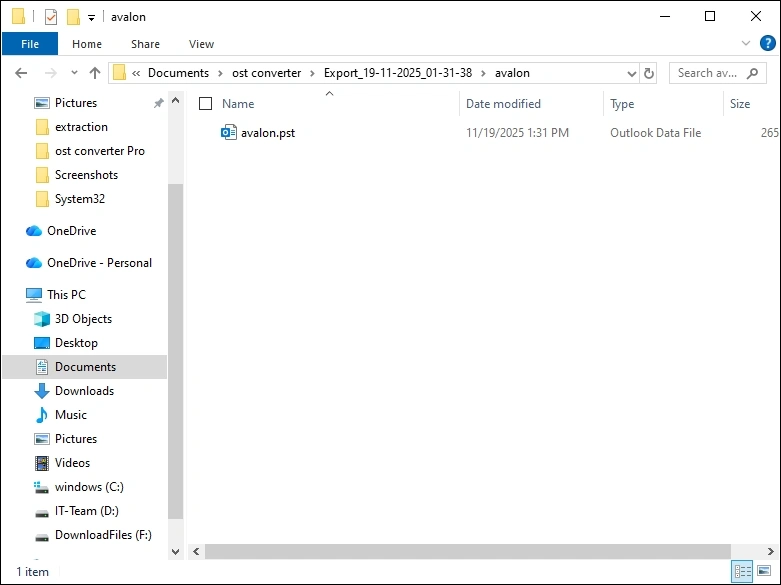Open the Share ribbon tab
The width and height of the screenshot is (781, 585).
click(145, 44)
